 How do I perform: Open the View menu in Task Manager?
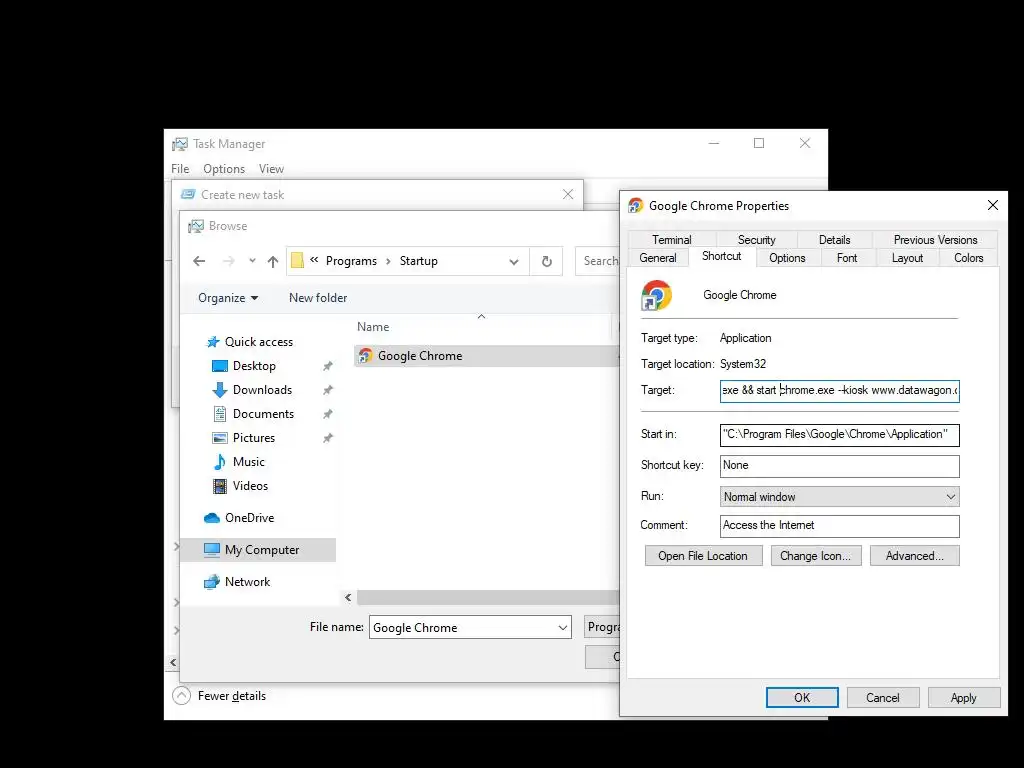coord(271,169)
